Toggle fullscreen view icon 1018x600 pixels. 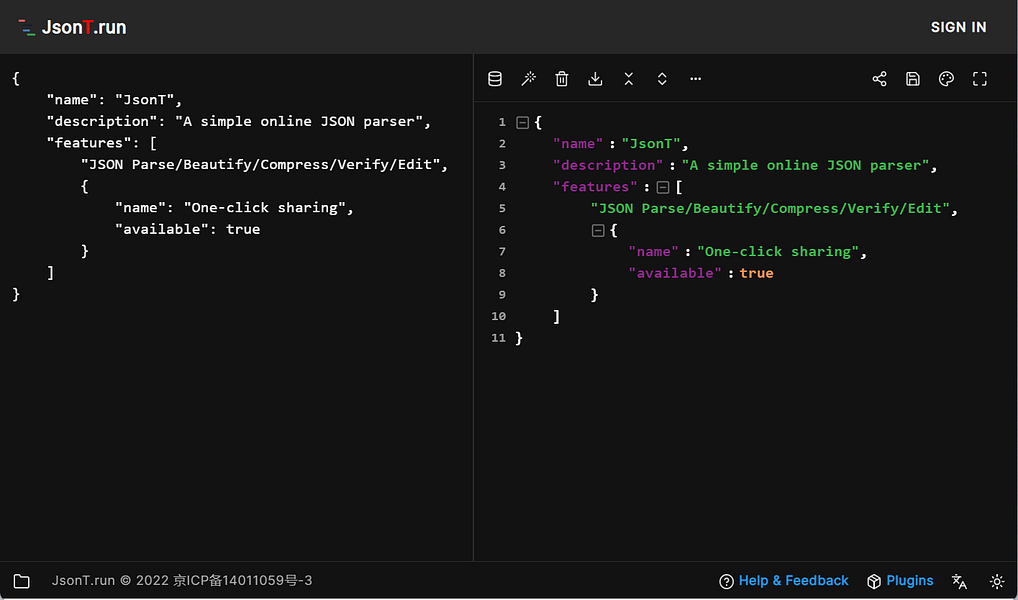click(980, 79)
